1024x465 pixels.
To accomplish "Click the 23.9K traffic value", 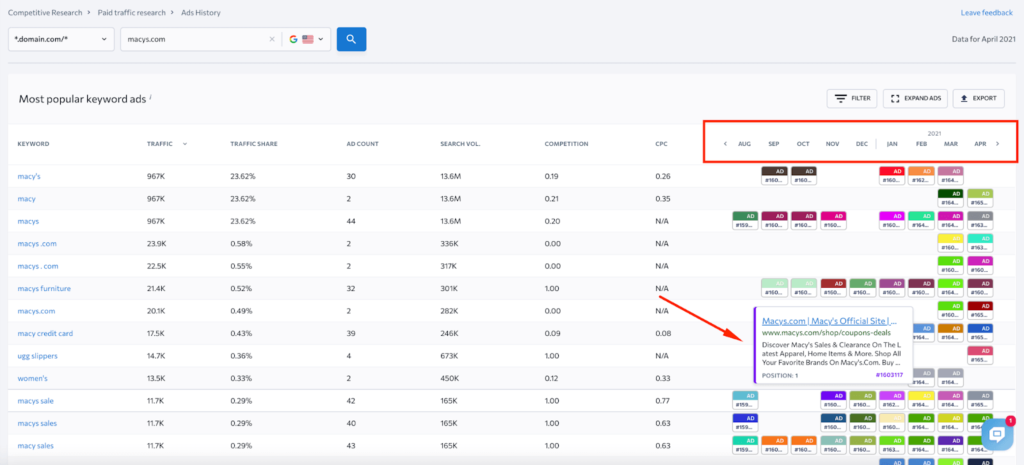I will tap(157, 244).
